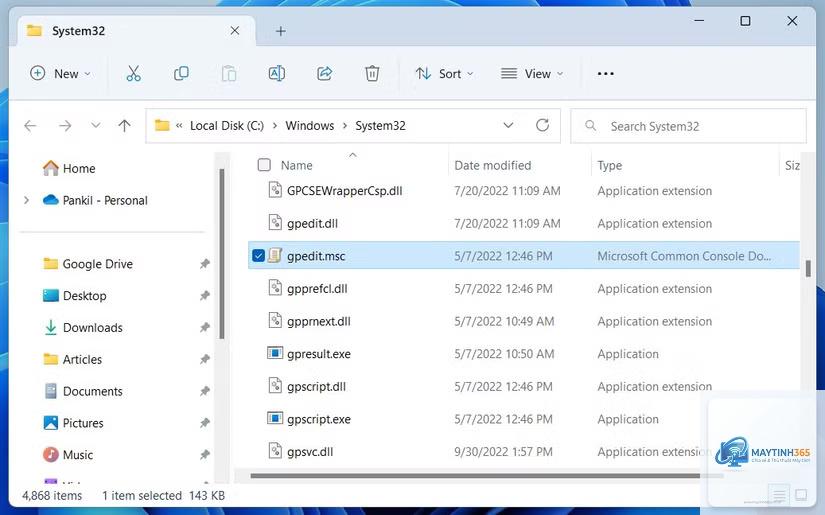This screenshot has width=825, height=515.
Task: Close the System32 tab
Action: pos(235,31)
